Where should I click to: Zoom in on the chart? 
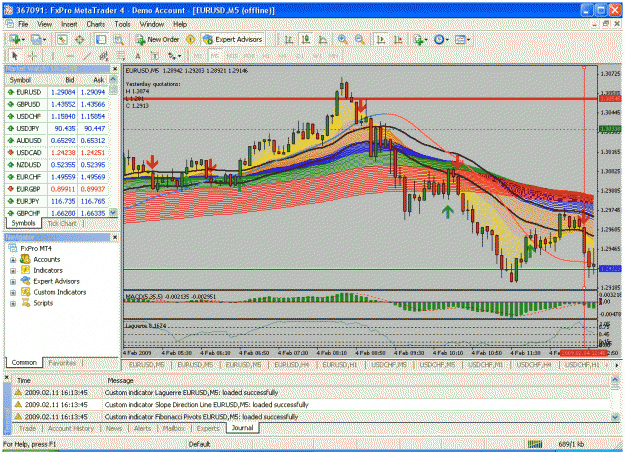click(342, 39)
